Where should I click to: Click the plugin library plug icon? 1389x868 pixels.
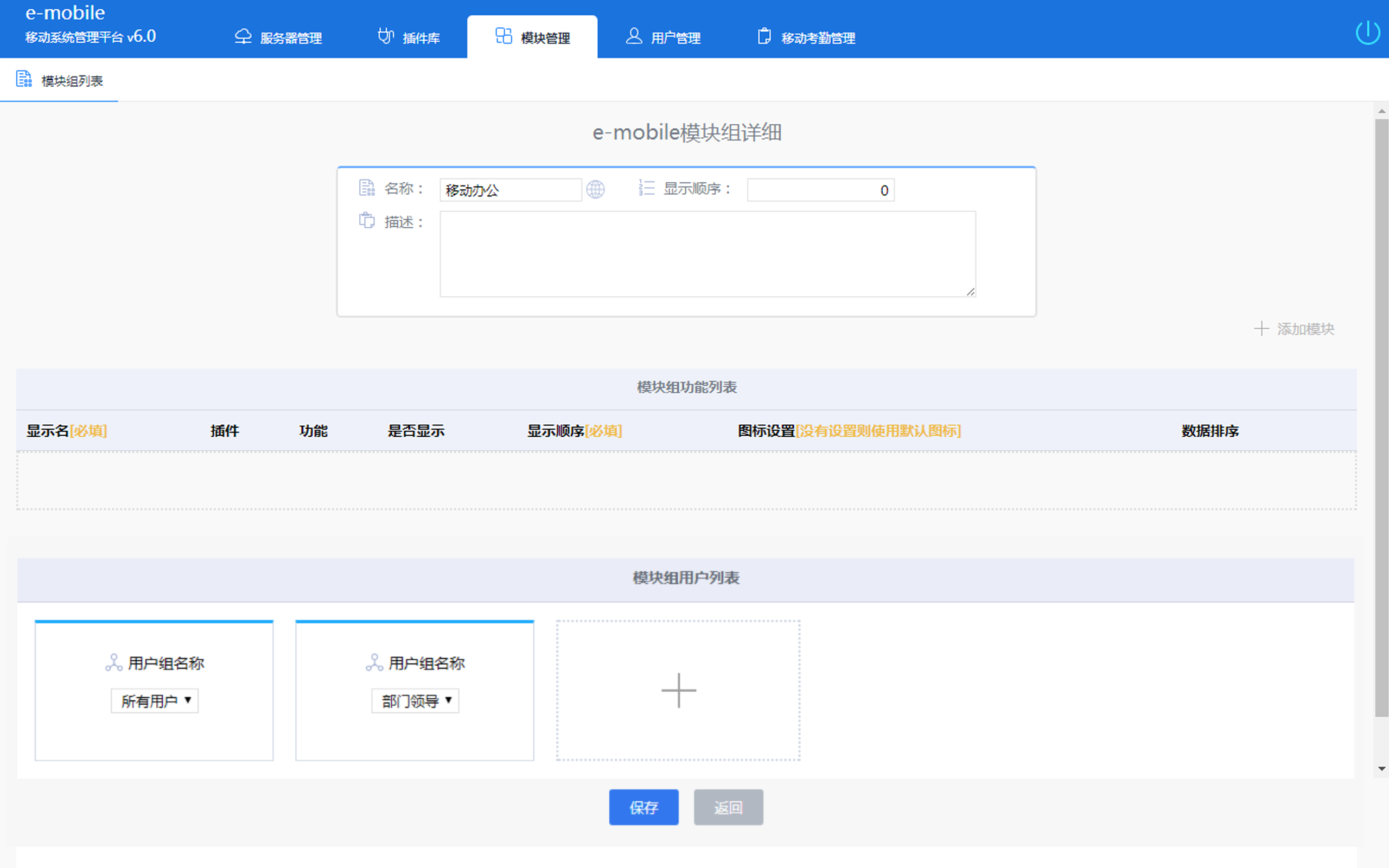[386, 36]
